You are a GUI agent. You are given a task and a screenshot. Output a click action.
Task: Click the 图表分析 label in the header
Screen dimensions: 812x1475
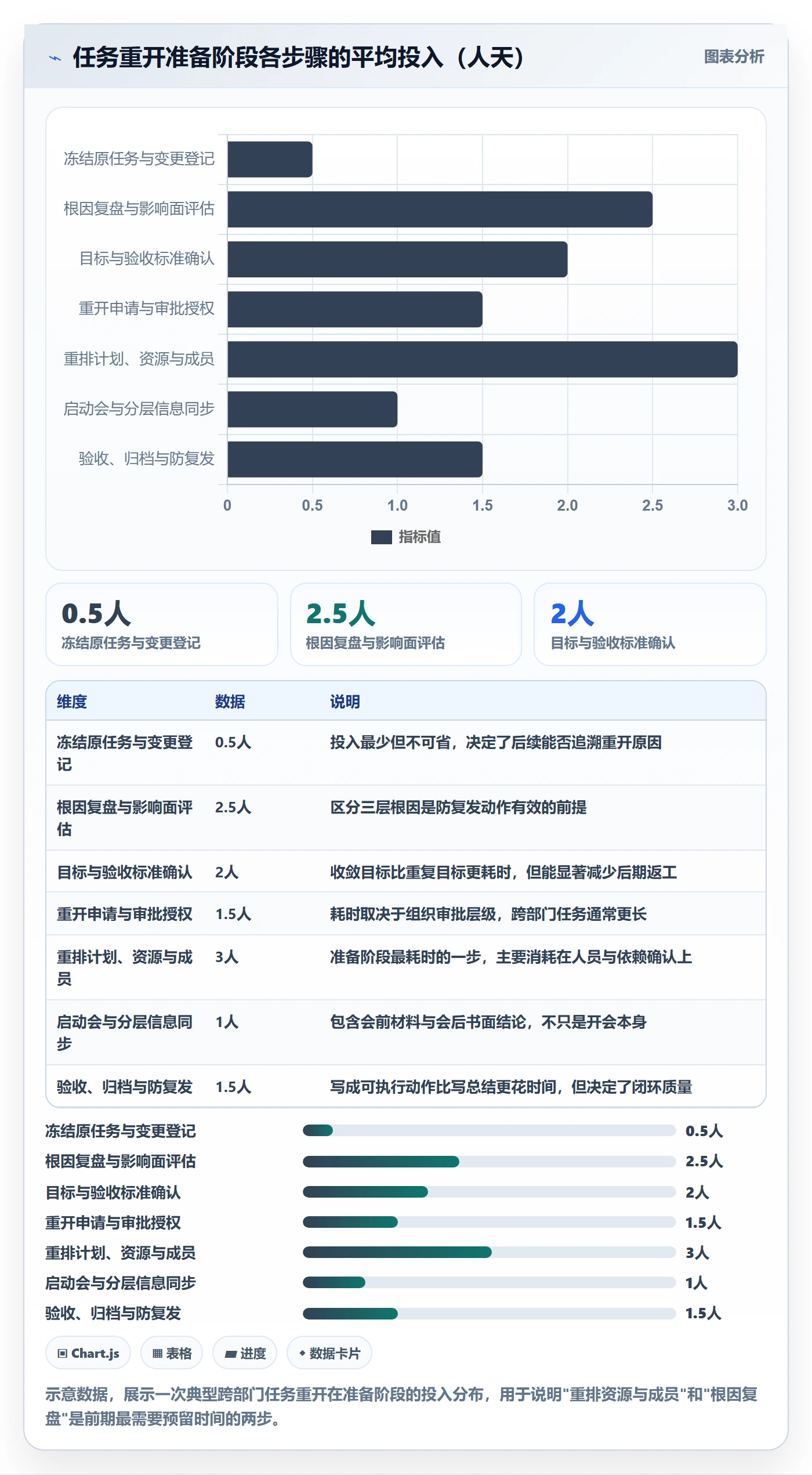pyautogui.click(x=734, y=57)
